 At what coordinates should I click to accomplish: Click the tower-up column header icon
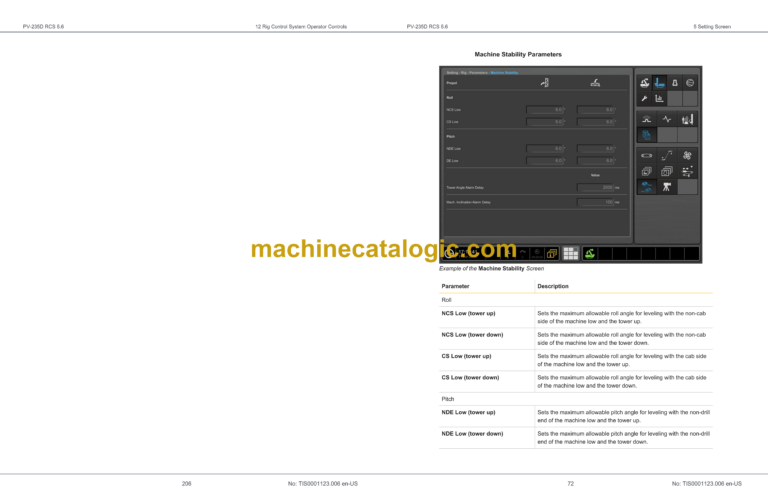pos(545,83)
